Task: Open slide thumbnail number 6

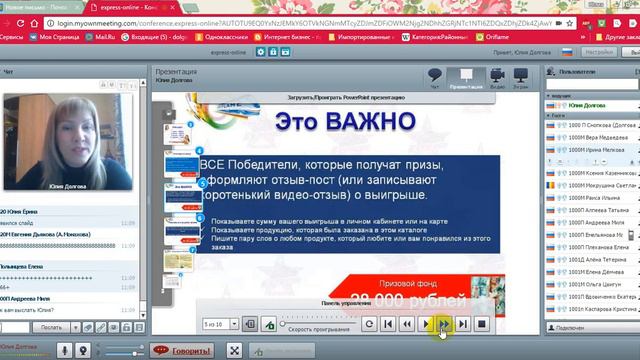Action: tap(182, 230)
